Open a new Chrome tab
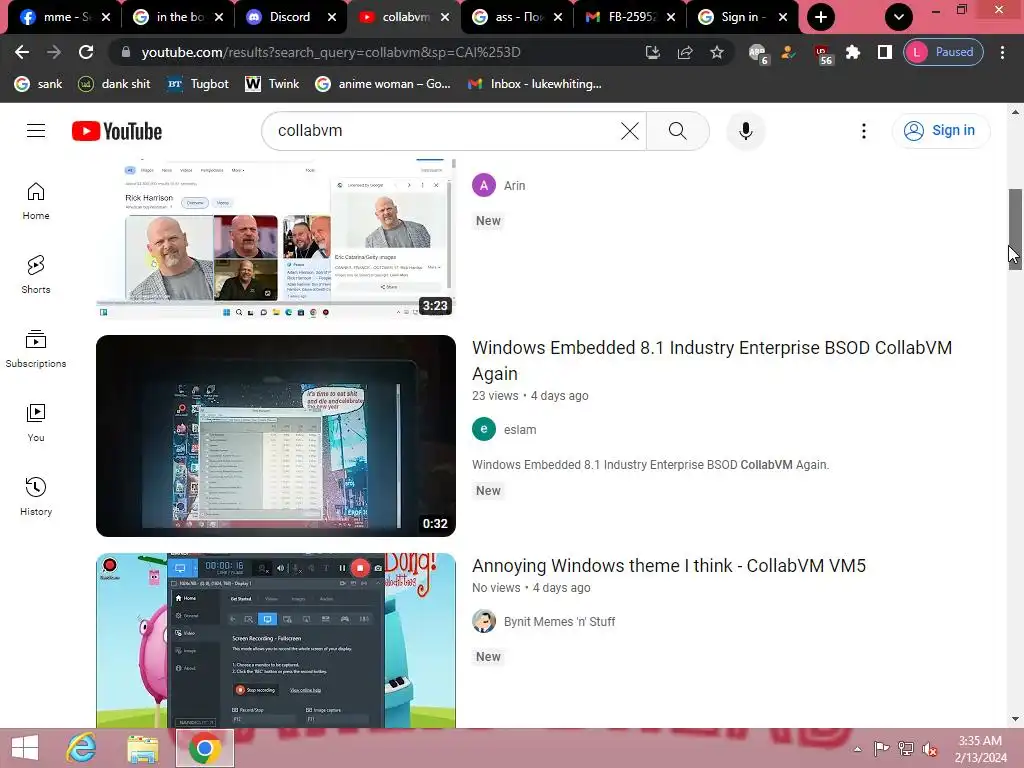Image resolution: width=1024 pixels, height=768 pixels. pyautogui.click(x=821, y=17)
